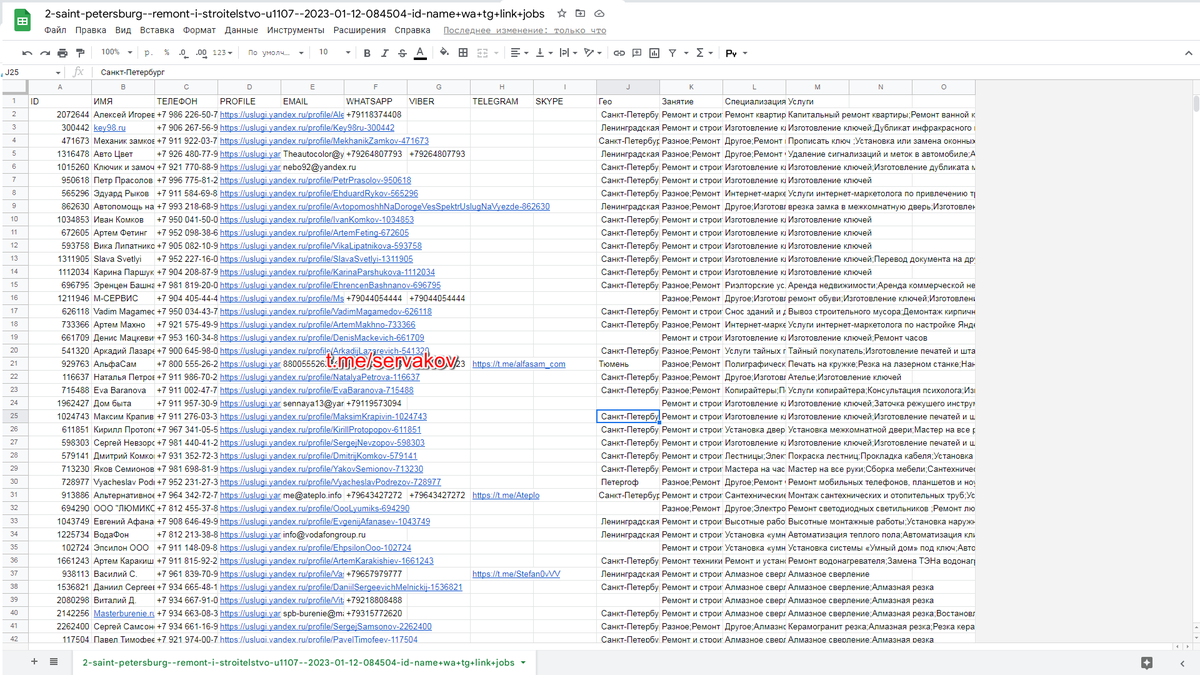Apply currency format with the р. button
The width and height of the screenshot is (1200, 675).
(x=149, y=52)
